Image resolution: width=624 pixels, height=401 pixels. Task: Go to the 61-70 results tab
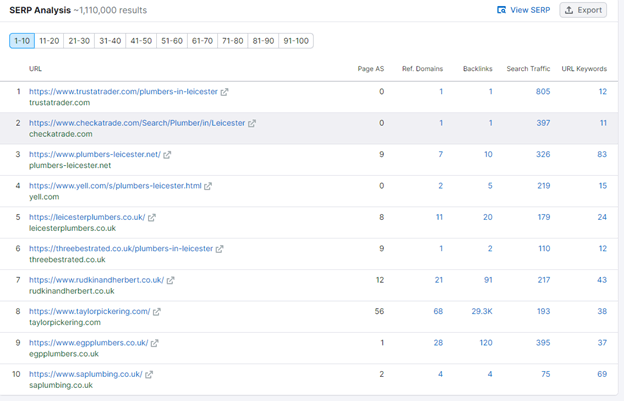(202, 41)
